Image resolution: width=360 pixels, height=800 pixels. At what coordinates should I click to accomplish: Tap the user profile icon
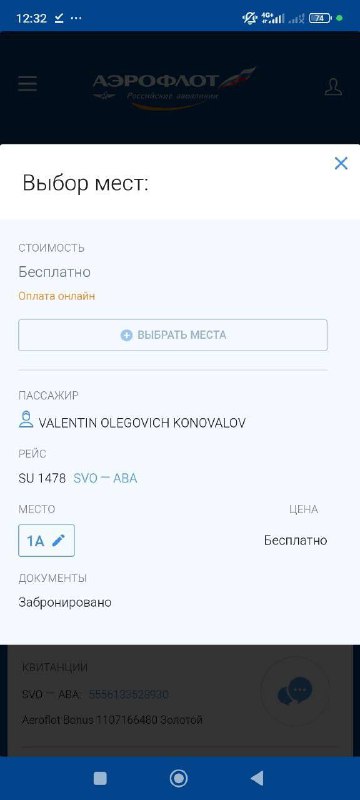click(x=333, y=86)
